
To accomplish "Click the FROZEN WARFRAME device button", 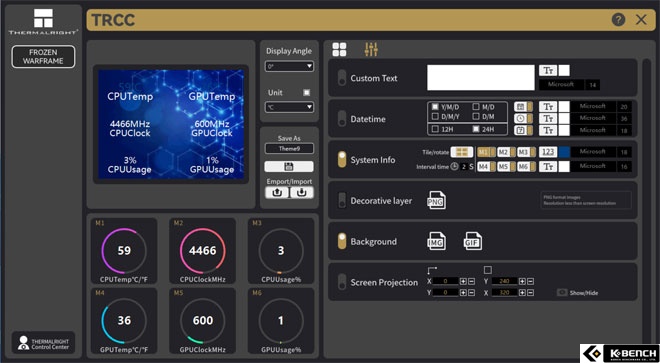I will 43,56.
